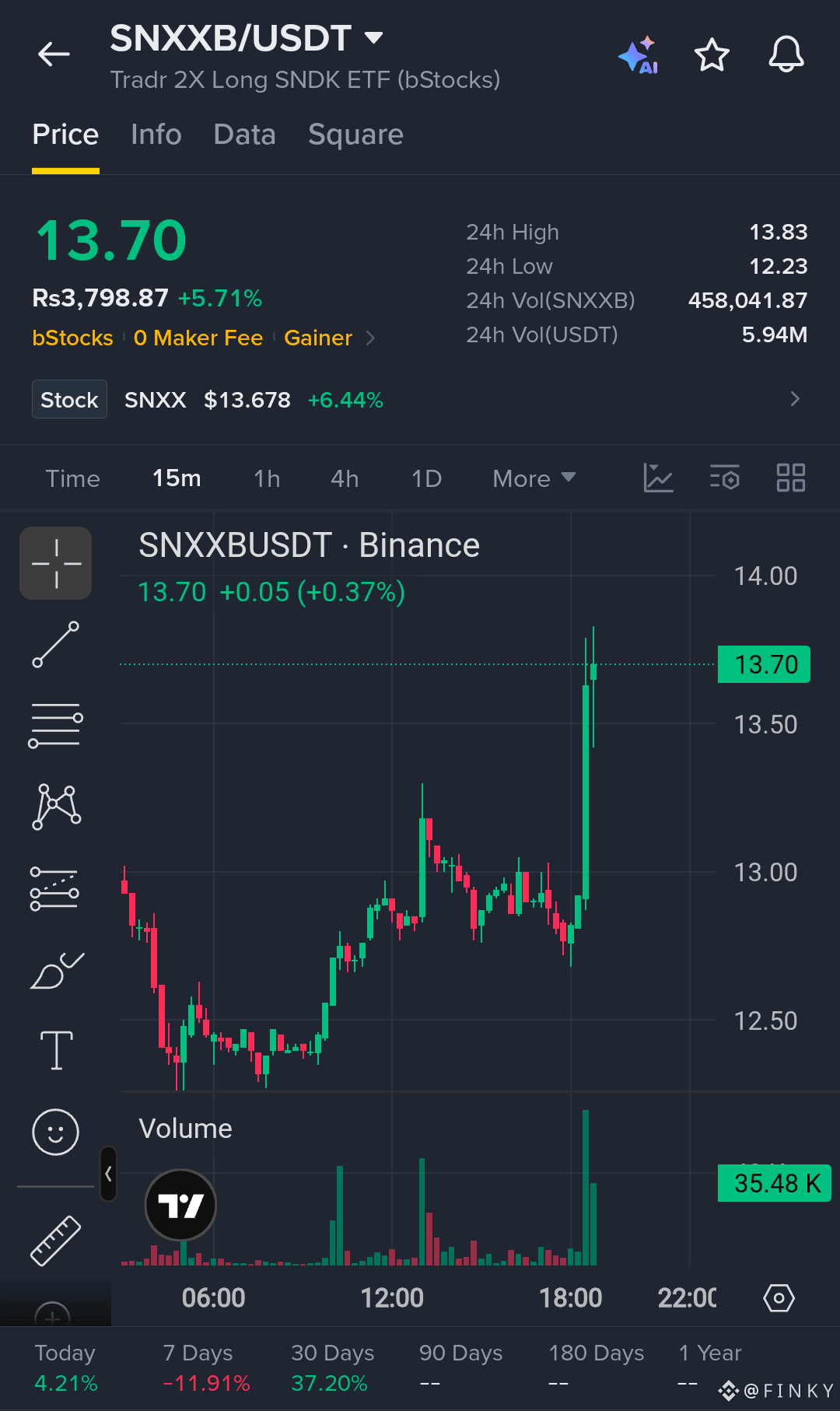The image size is (840, 1411).
Task: Click the TradingView logo badge
Action: 180,1206
